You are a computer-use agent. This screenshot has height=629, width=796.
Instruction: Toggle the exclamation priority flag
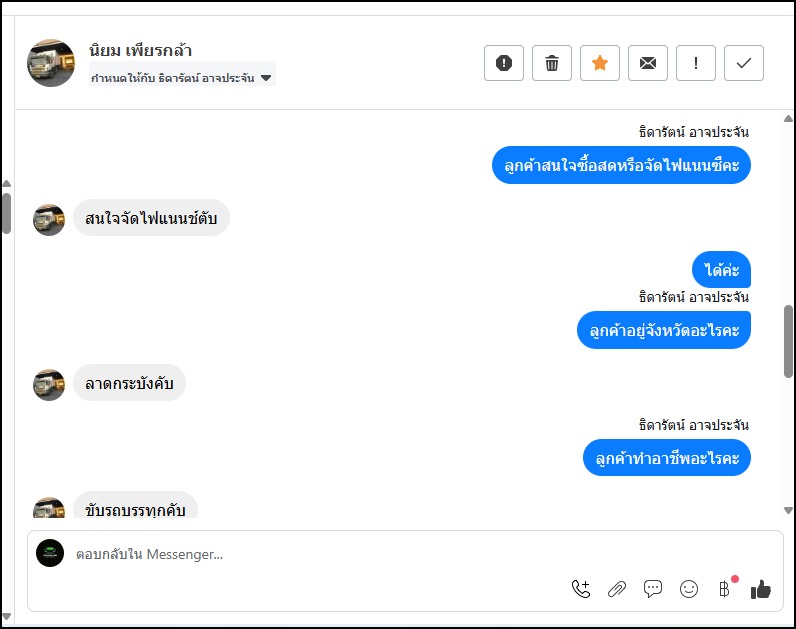696,63
